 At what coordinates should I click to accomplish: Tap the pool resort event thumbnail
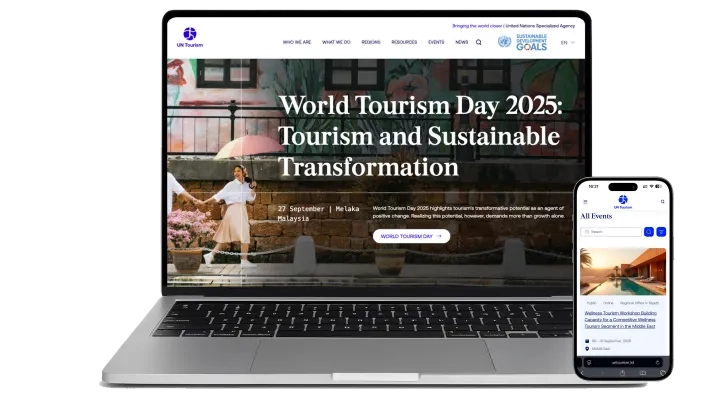623,269
